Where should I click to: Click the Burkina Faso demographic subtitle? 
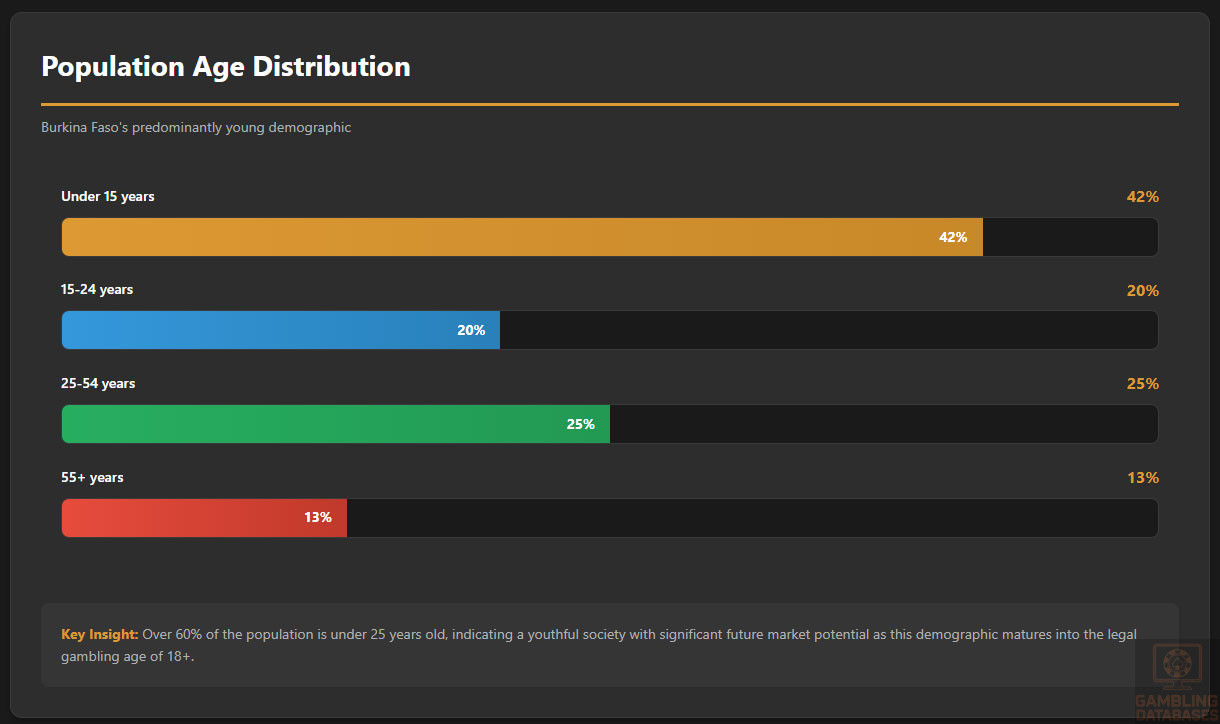[x=196, y=128]
